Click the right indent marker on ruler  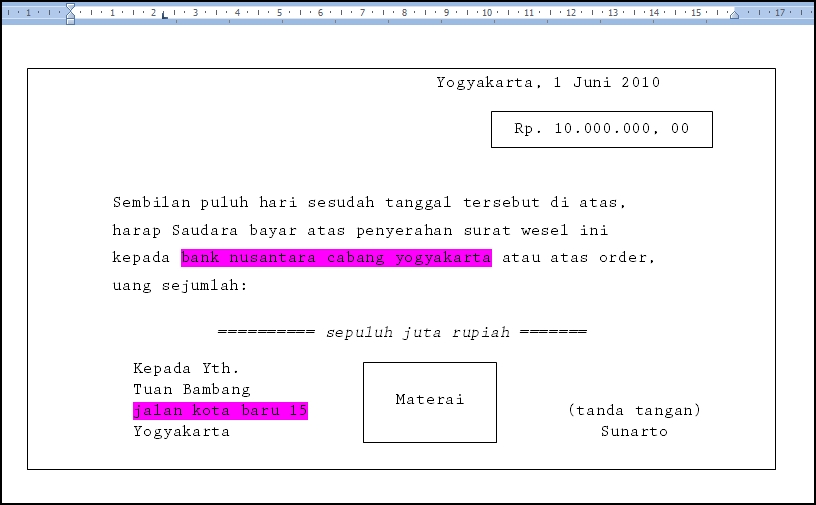click(734, 16)
